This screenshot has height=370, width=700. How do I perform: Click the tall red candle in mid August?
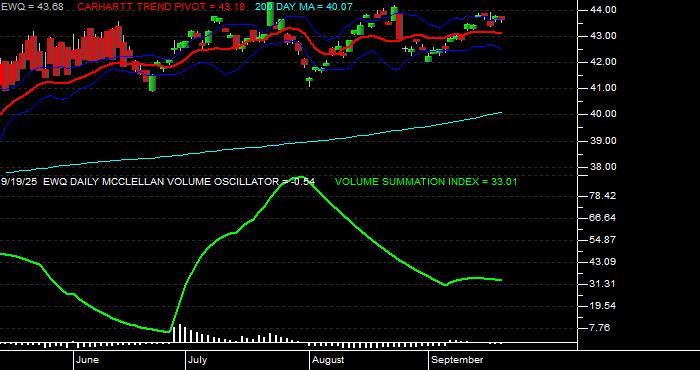tap(399, 25)
